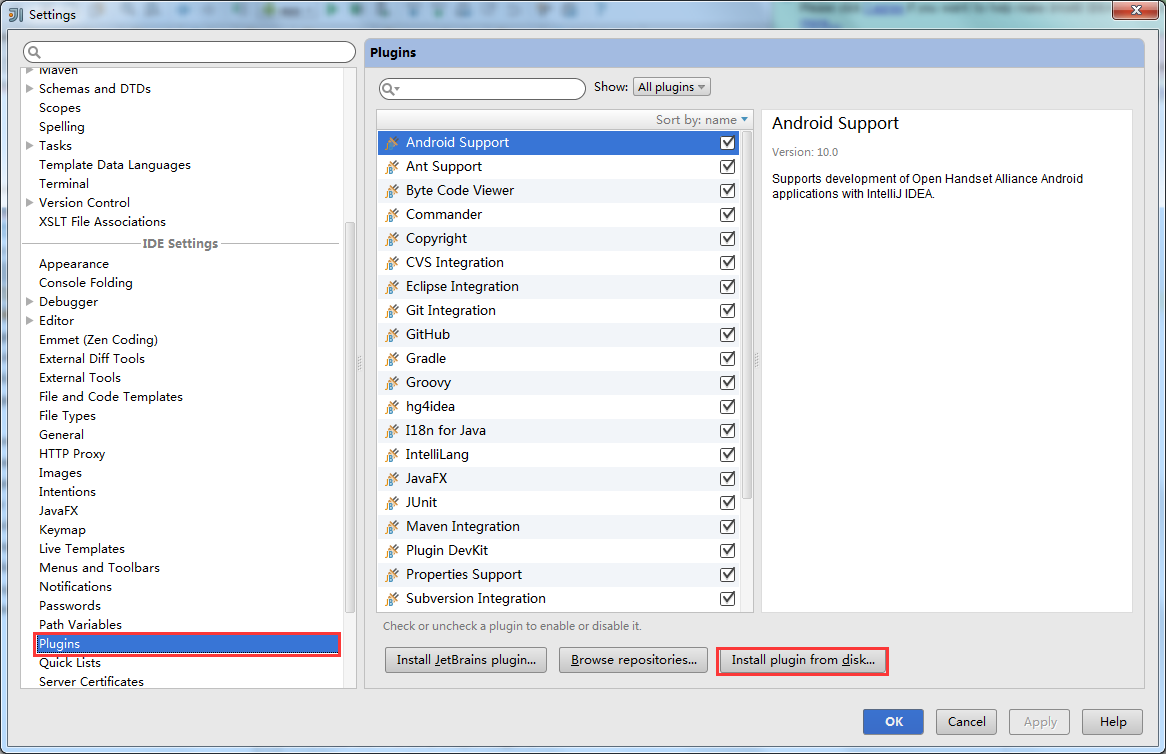Click the Android Support plugin icon

[392, 143]
